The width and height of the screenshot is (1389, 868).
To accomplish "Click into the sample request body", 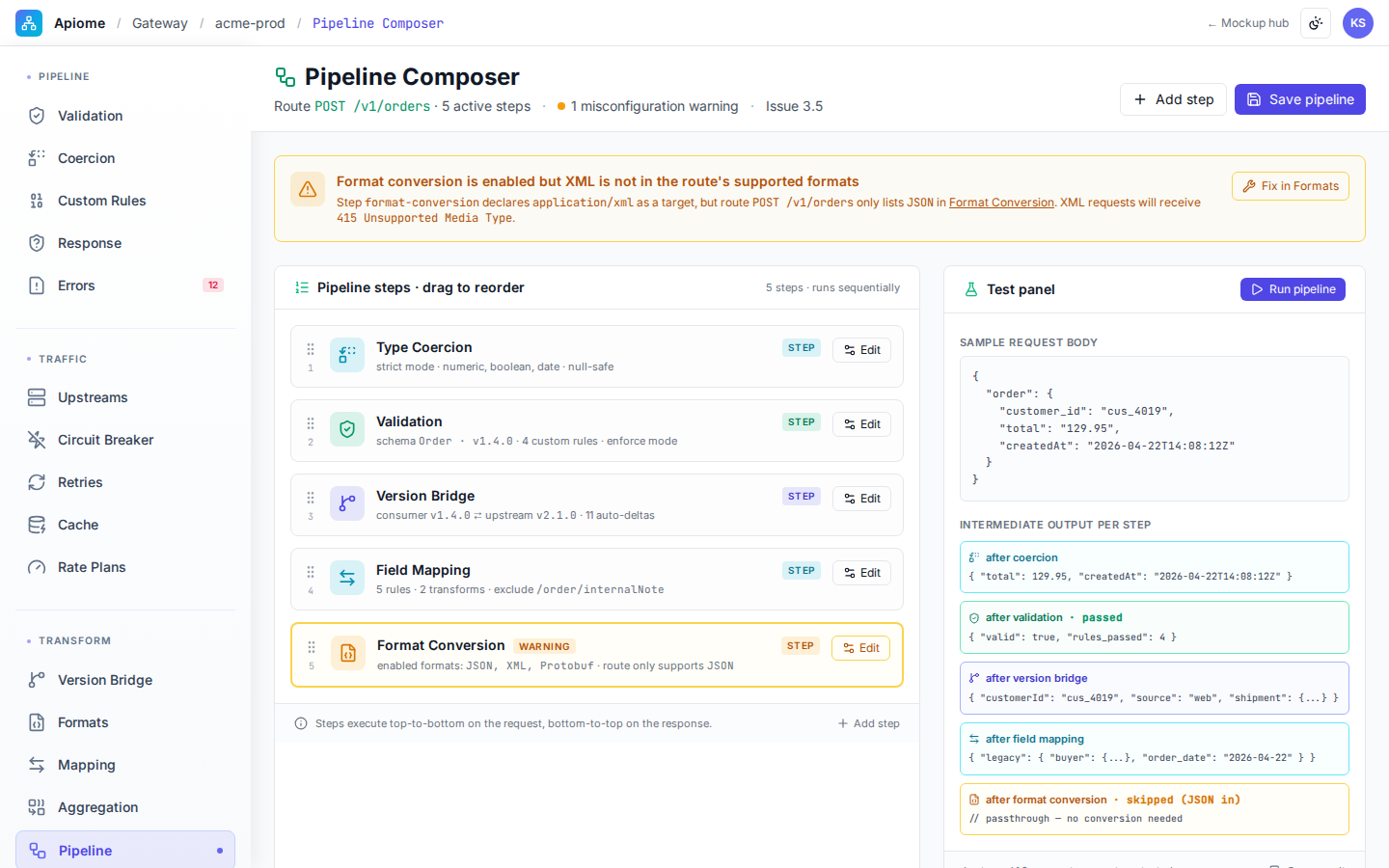I will (1155, 428).
